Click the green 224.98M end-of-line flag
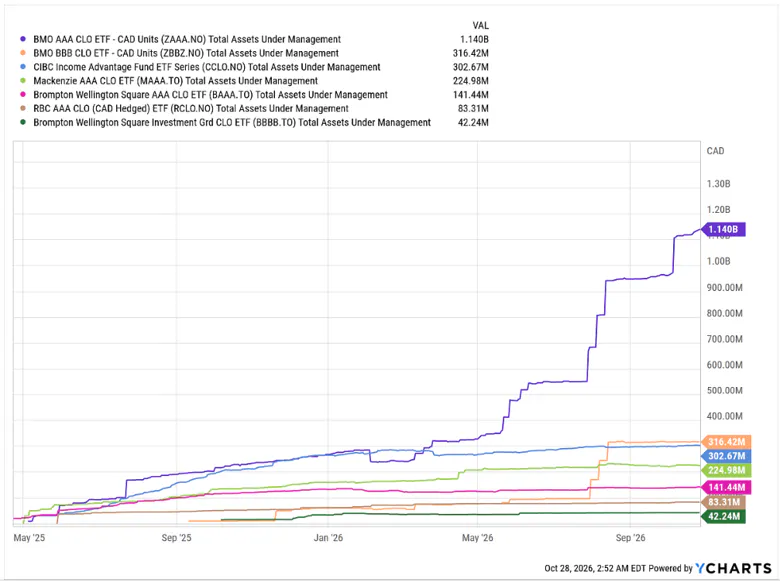The height and width of the screenshot is (582, 780). point(726,470)
